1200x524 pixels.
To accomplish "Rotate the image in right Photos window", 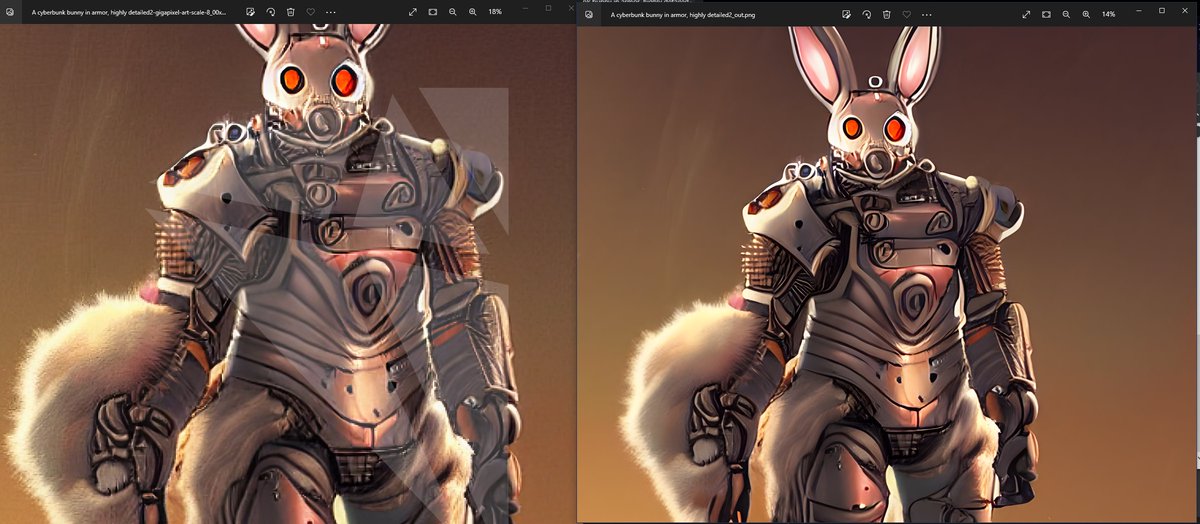I will tap(866, 14).
